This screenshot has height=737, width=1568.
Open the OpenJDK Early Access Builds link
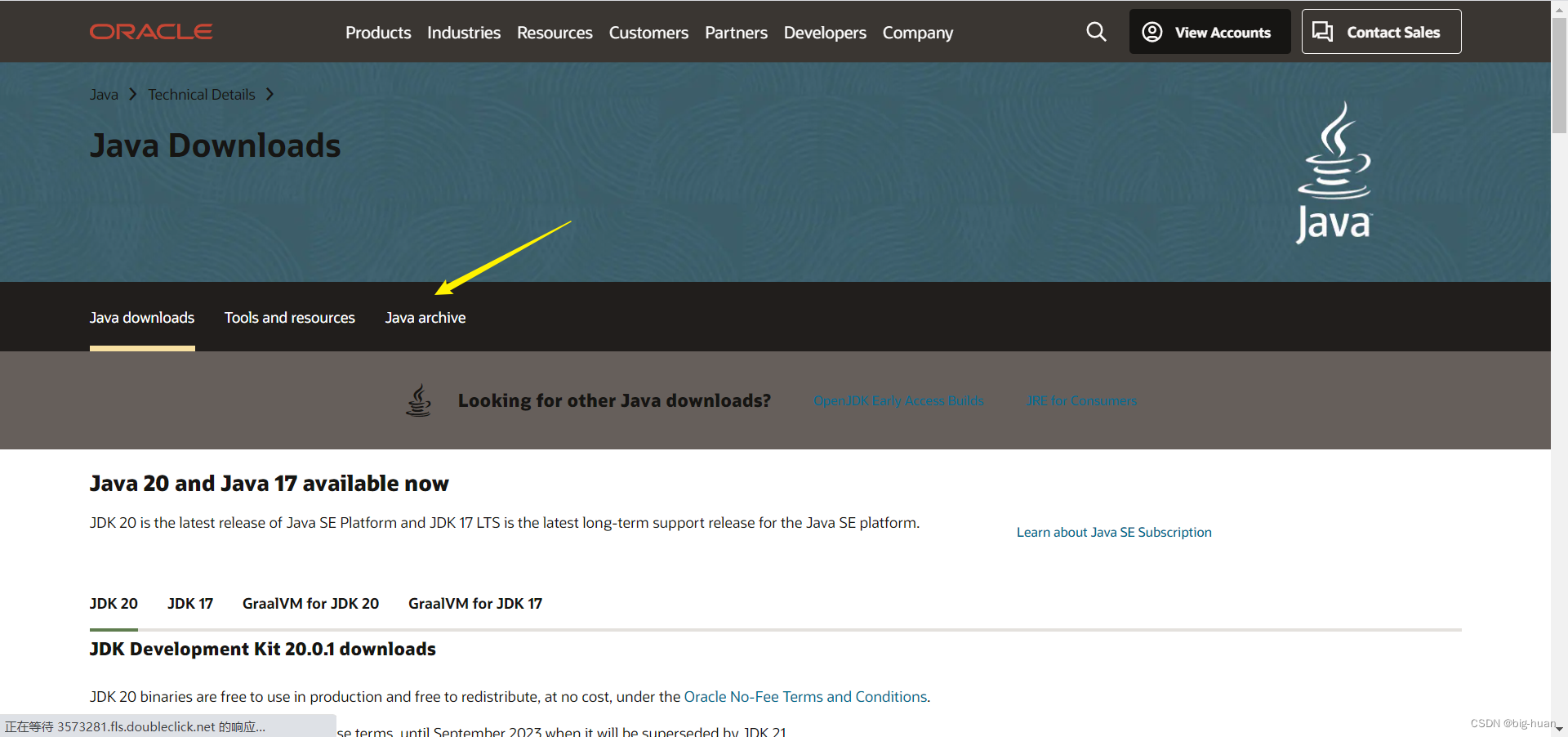point(898,400)
